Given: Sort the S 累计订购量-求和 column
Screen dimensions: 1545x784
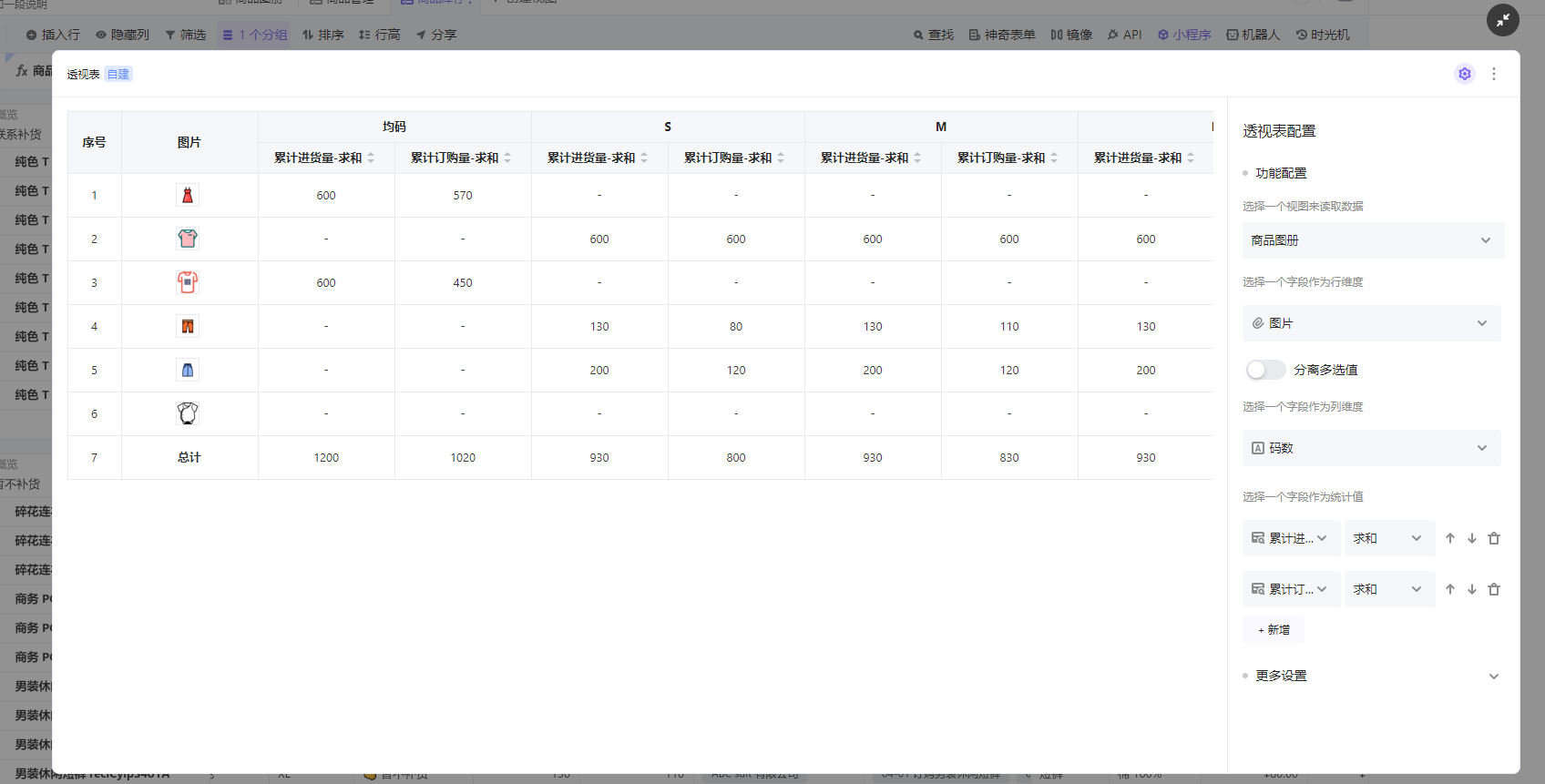Looking at the screenshot, I should click(781, 158).
